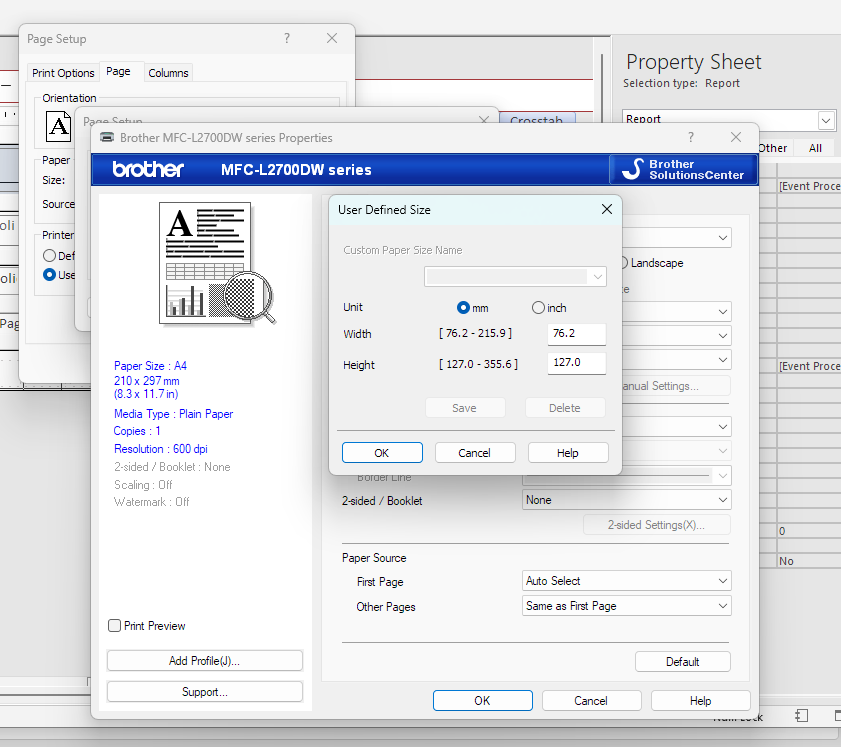Screen dimensions: 841x747
Task: Click the Support... button
Action: point(204,692)
